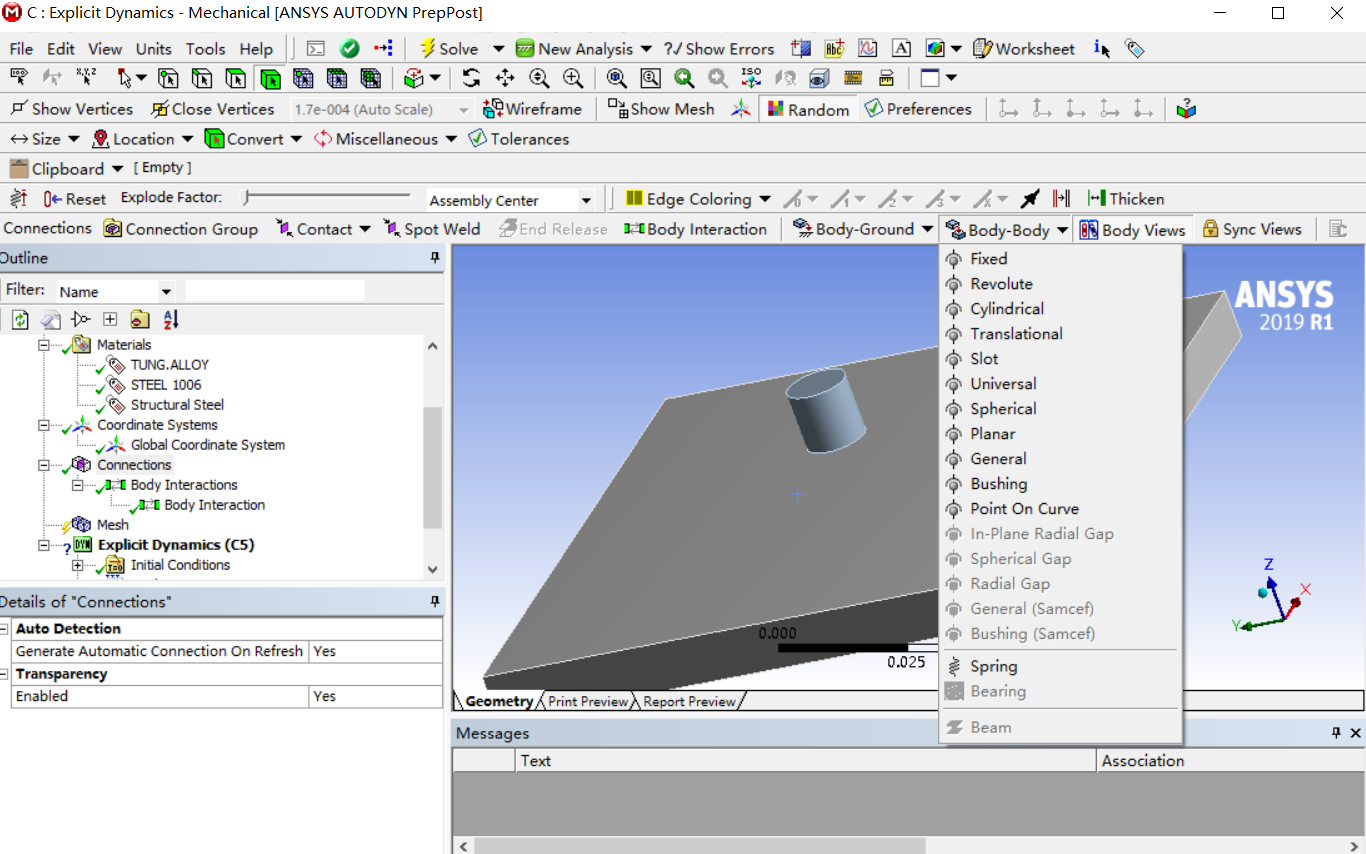Select Spherical from the Body-Body menu
Image resolution: width=1366 pixels, height=854 pixels.
(x=1001, y=408)
